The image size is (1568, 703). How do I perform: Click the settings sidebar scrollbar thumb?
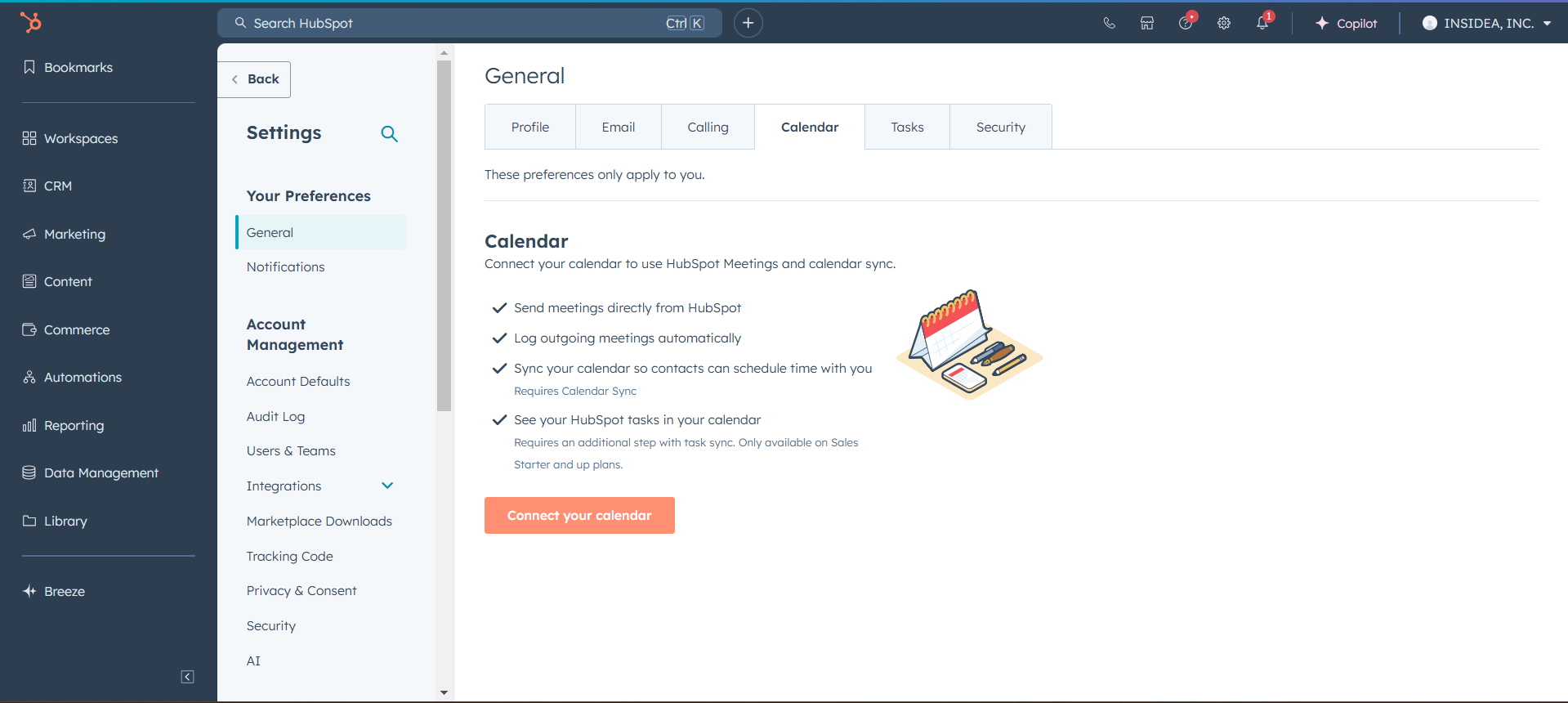point(444,235)
